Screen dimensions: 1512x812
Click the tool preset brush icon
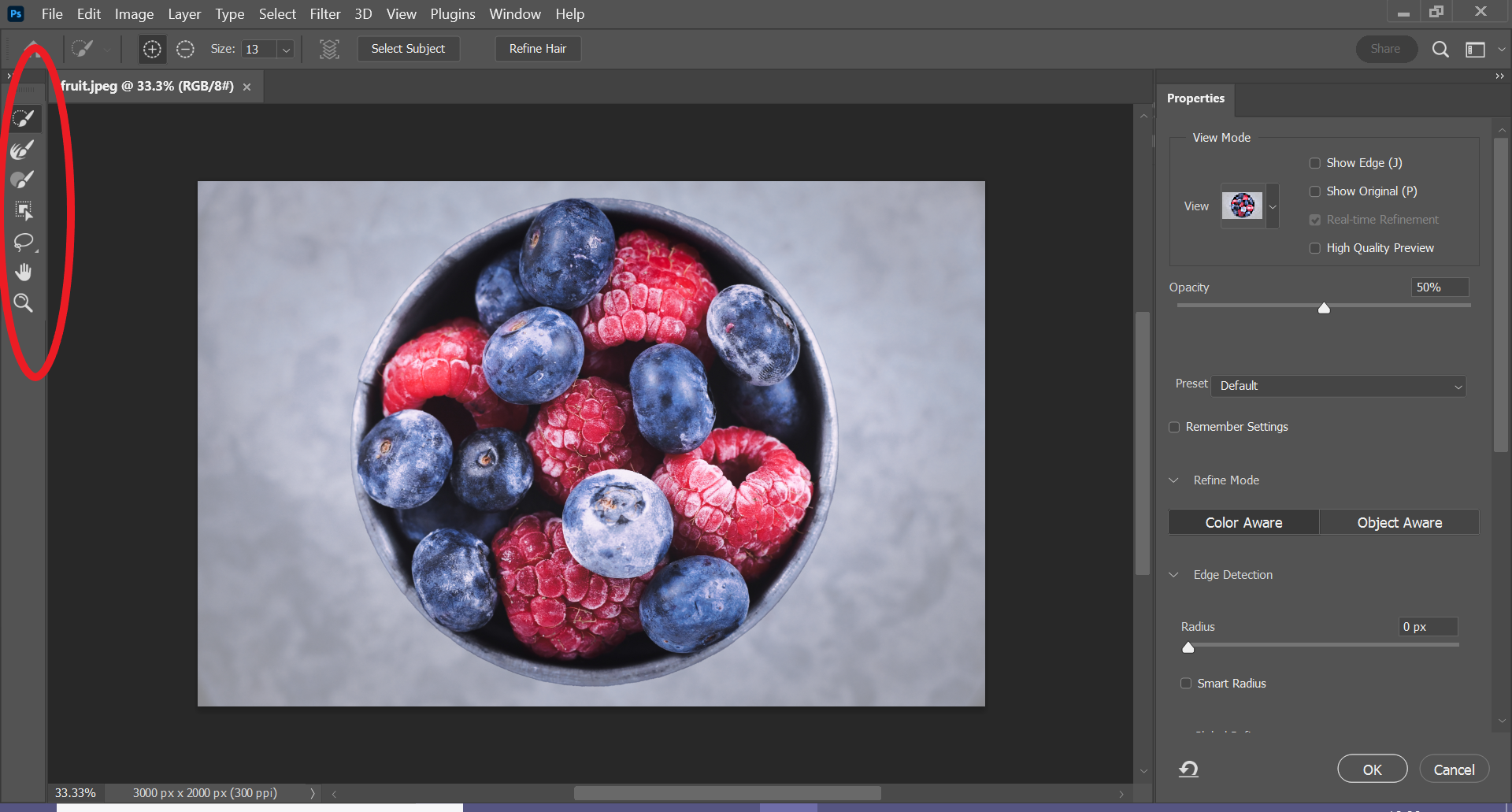tap(82, 49)
